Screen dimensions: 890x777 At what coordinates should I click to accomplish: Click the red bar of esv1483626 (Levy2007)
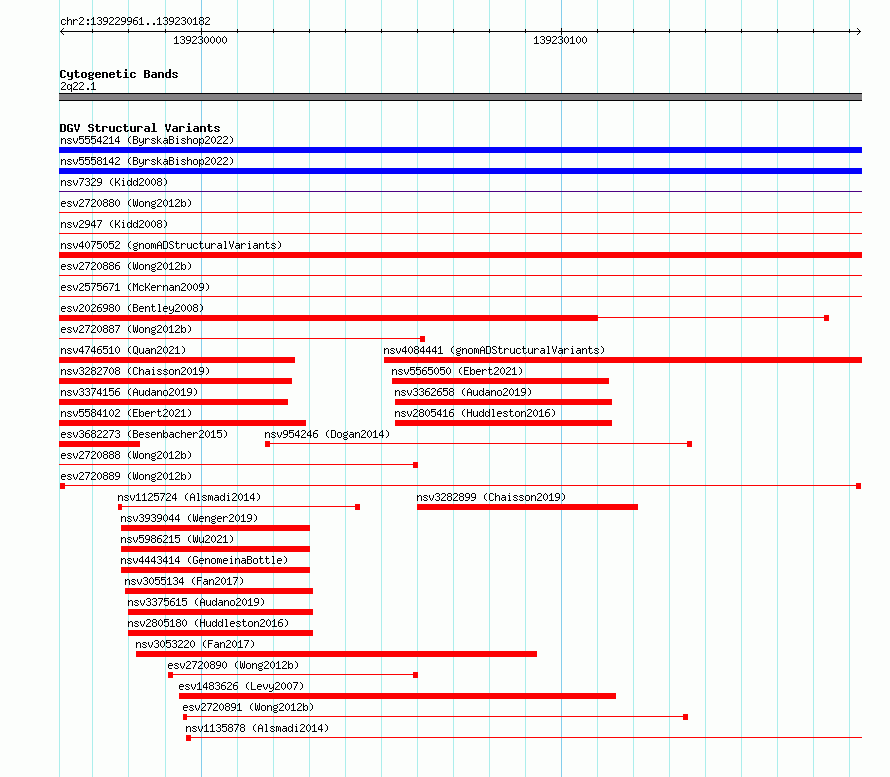coord(397,696)
